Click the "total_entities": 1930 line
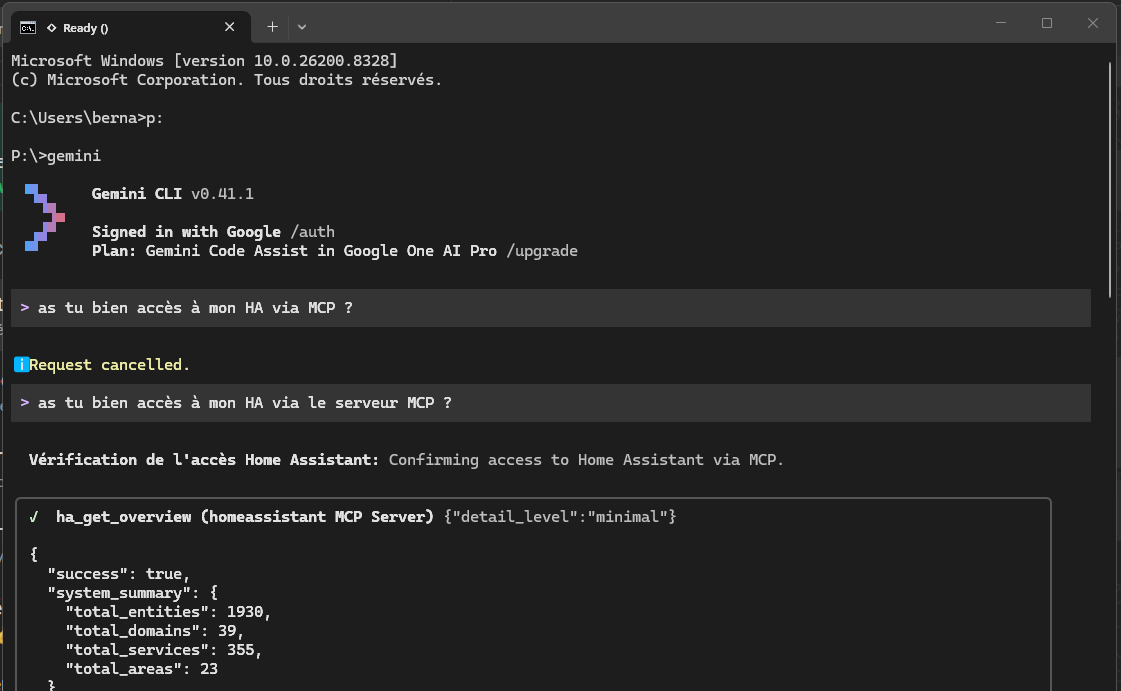Image resolution: width=1121 pixels, height=691 pixels. (x=168, y=612)
